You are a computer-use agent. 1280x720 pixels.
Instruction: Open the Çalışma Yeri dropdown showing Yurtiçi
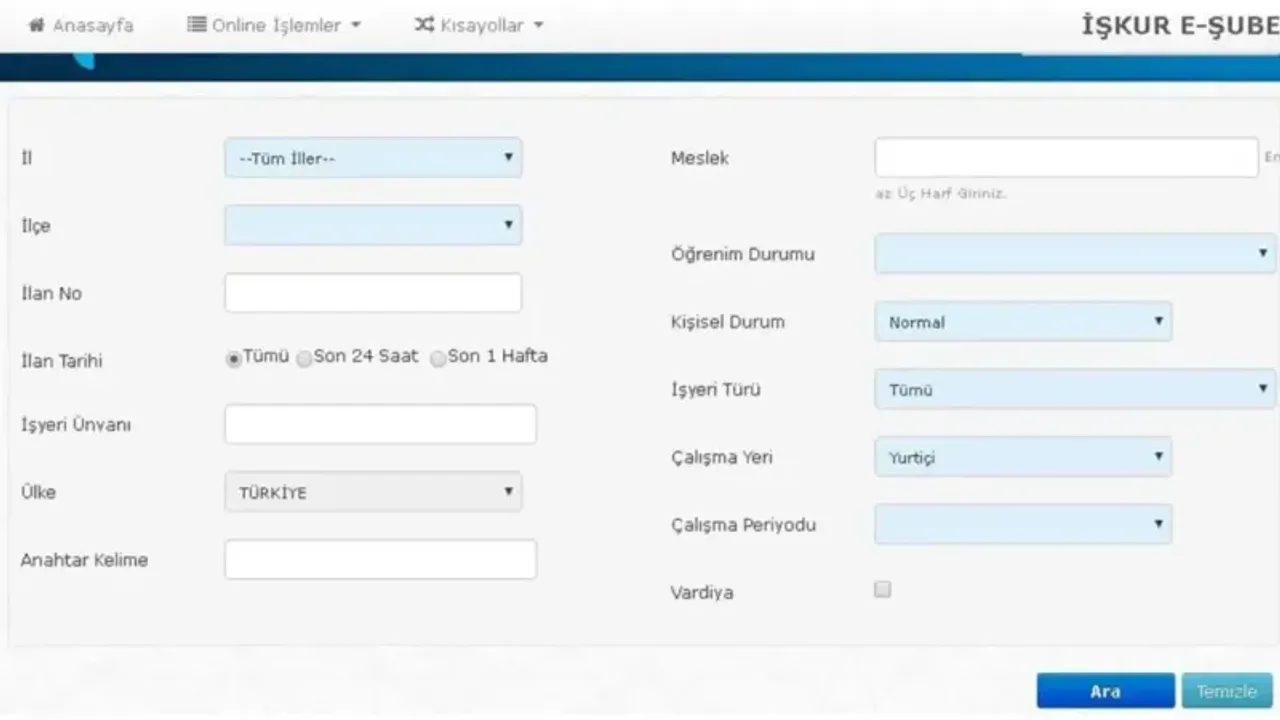pos(1023,457)
